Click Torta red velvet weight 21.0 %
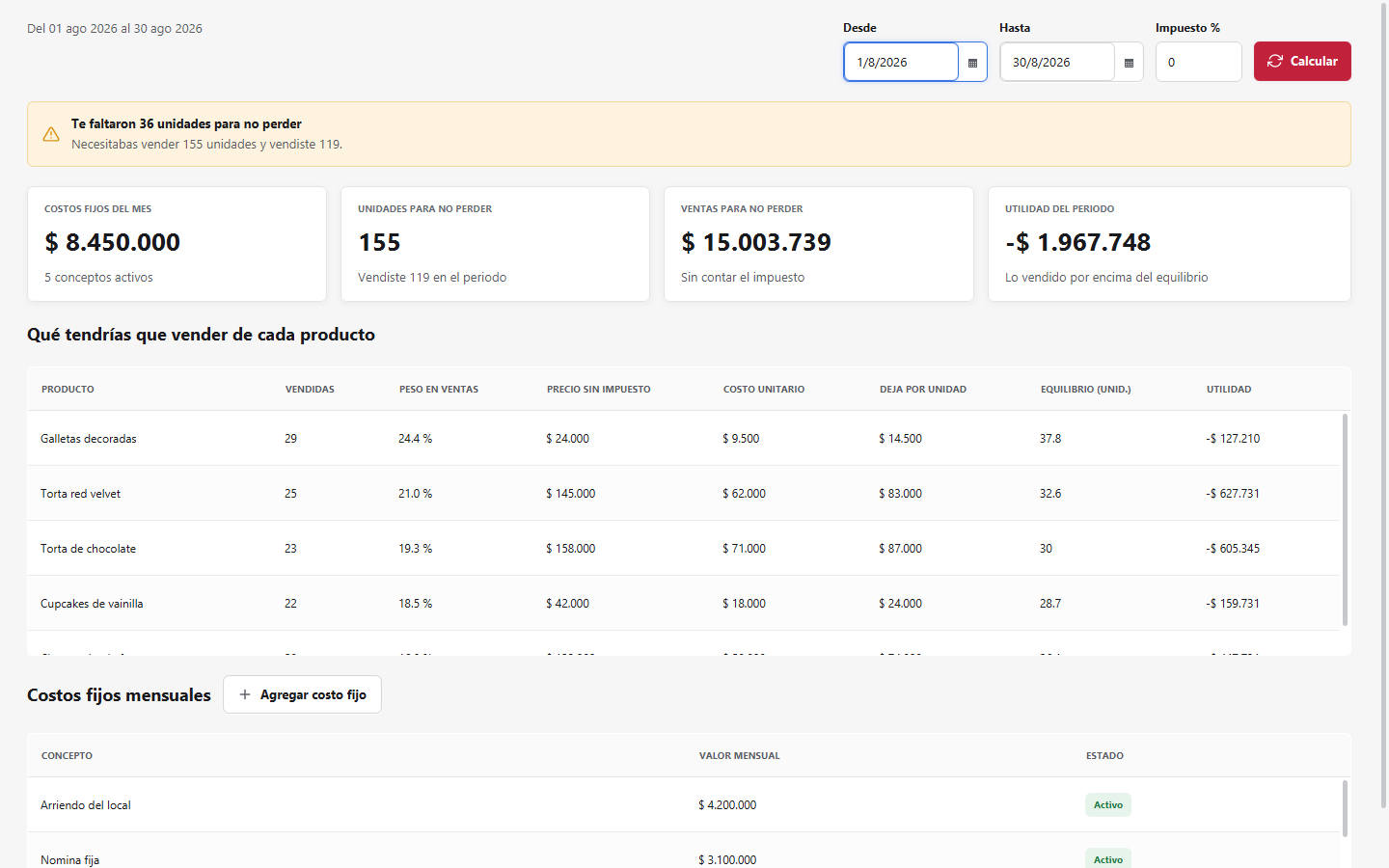Image resolution: width=1389 pixels, height=868 pixels. [x=415, y=494]
